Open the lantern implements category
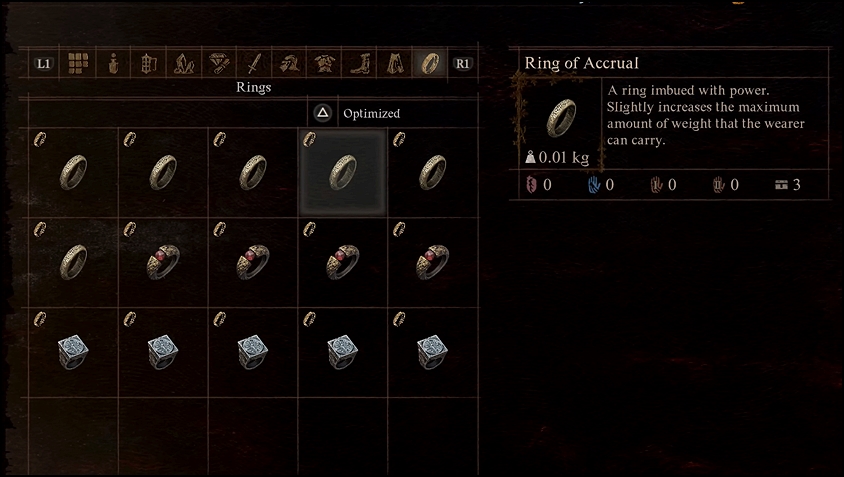The image size is (844, 477). click(149, 64)
